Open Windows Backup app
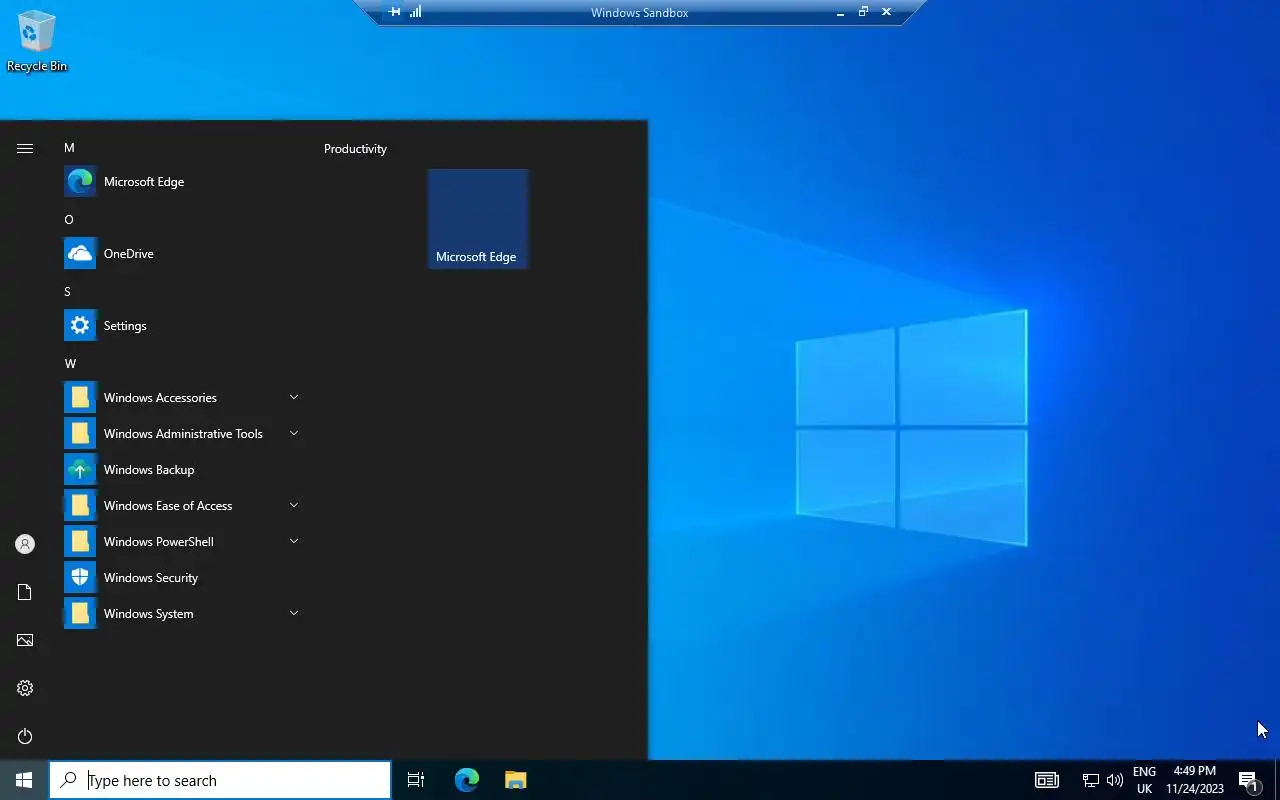This screenshot has width=1280, height=800. pos(182,470)
